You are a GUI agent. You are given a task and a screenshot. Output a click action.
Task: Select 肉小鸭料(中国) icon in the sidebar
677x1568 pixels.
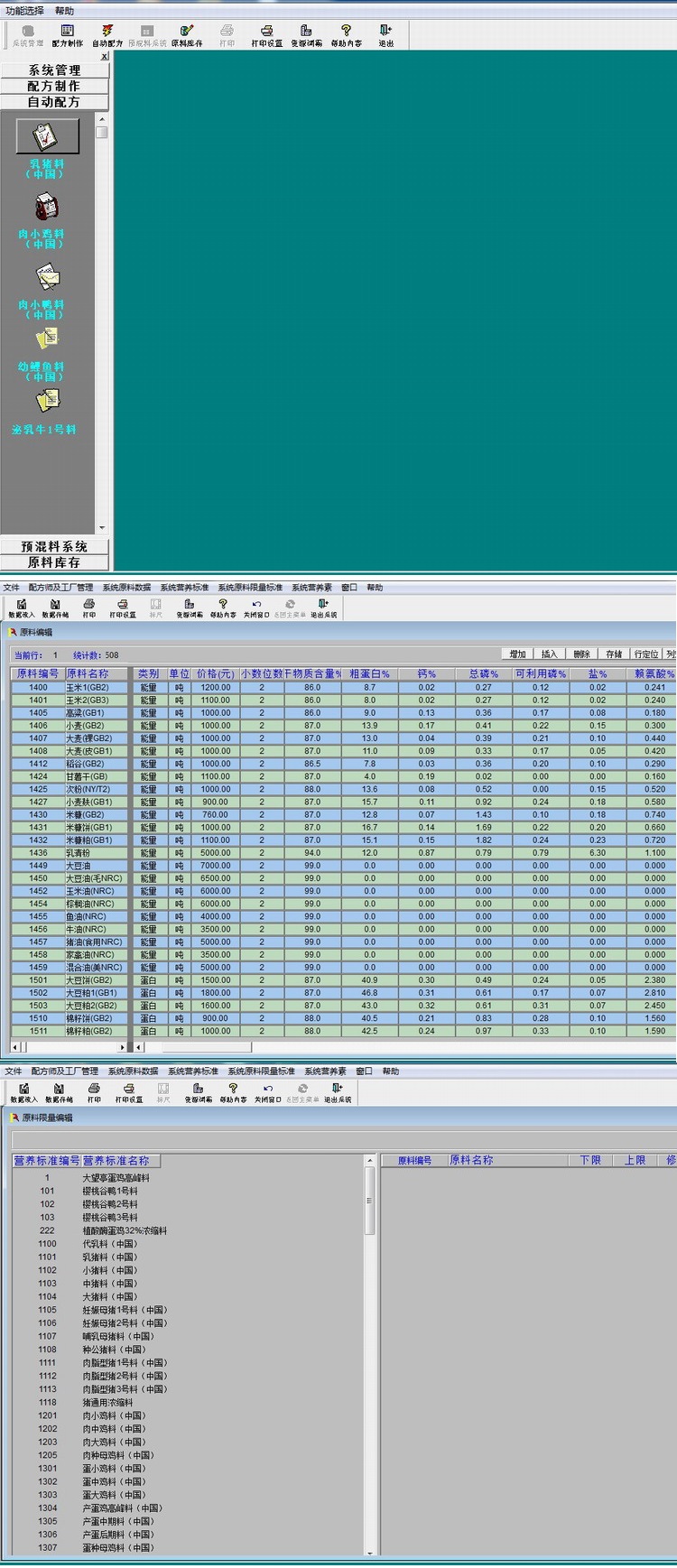pos(47,276)
